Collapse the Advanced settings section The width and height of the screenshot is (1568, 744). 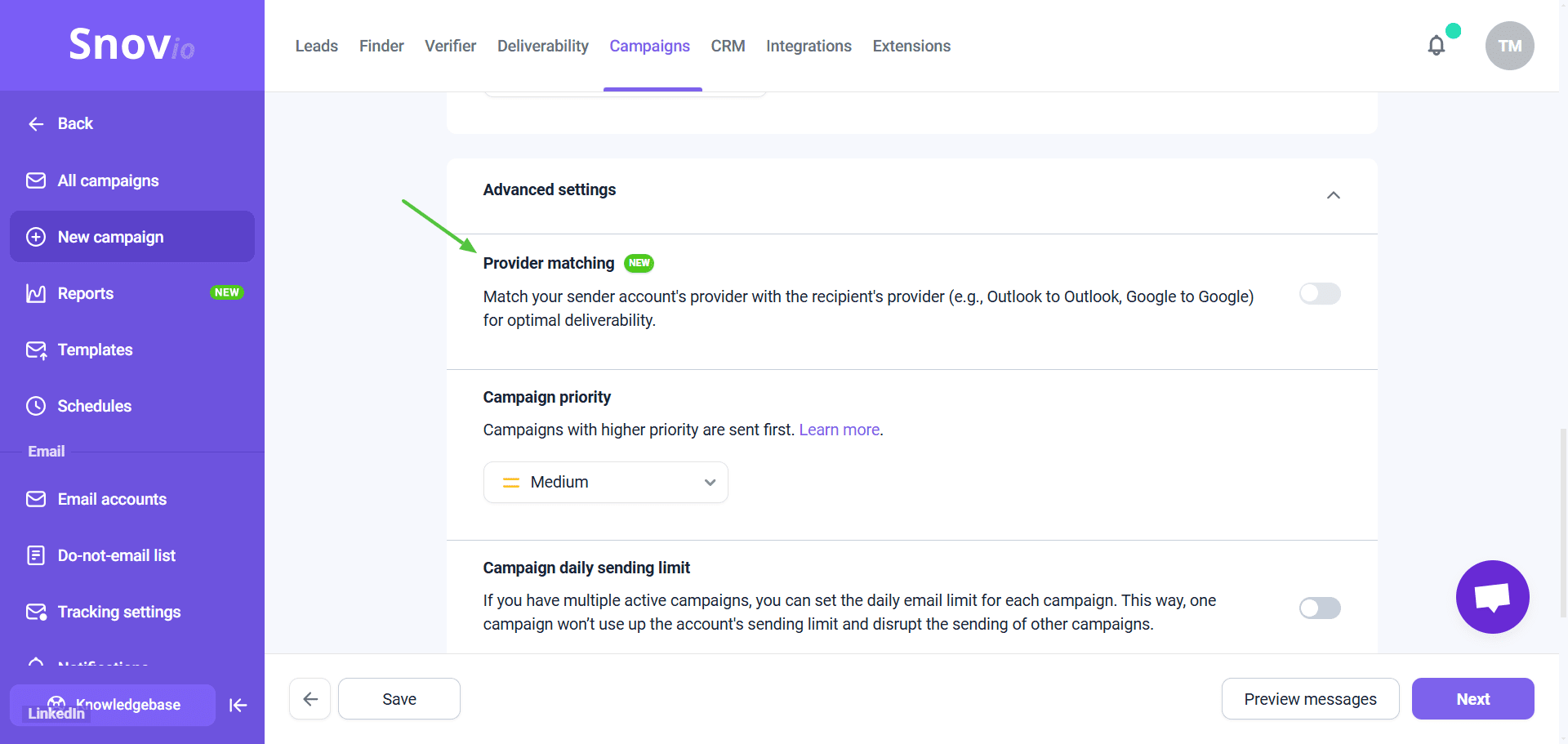1333,195
